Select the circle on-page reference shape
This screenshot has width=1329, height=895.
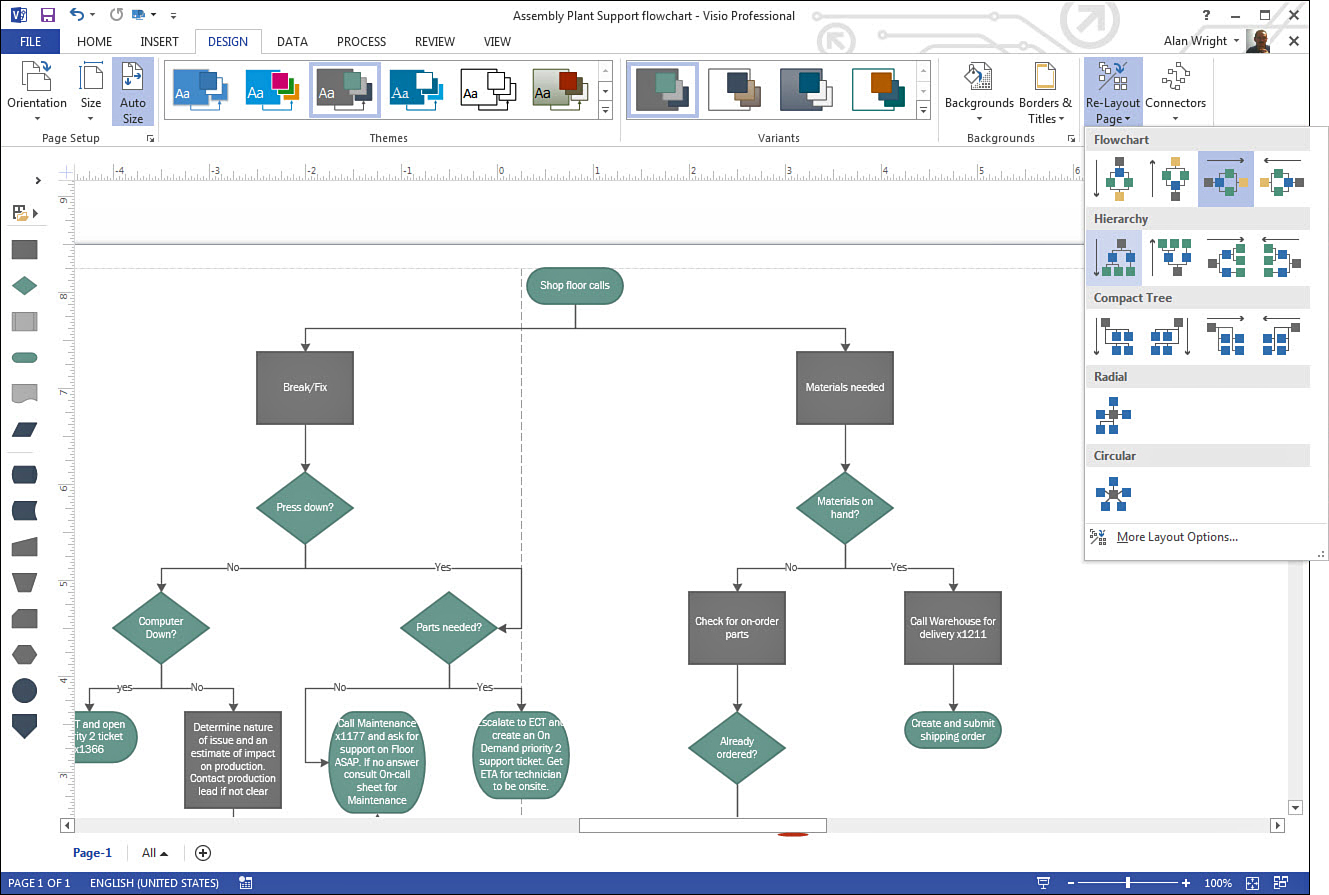pyautogui.click(x=24, y=690)
